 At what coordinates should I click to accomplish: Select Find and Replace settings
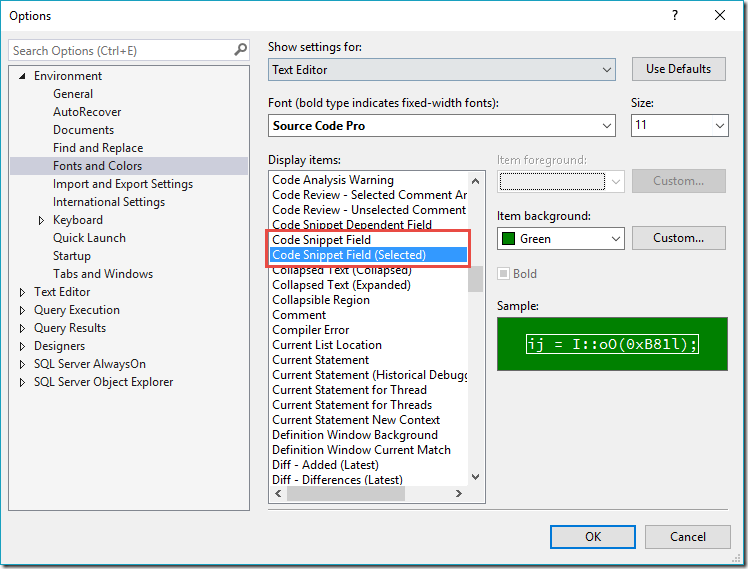pos(98,148)
